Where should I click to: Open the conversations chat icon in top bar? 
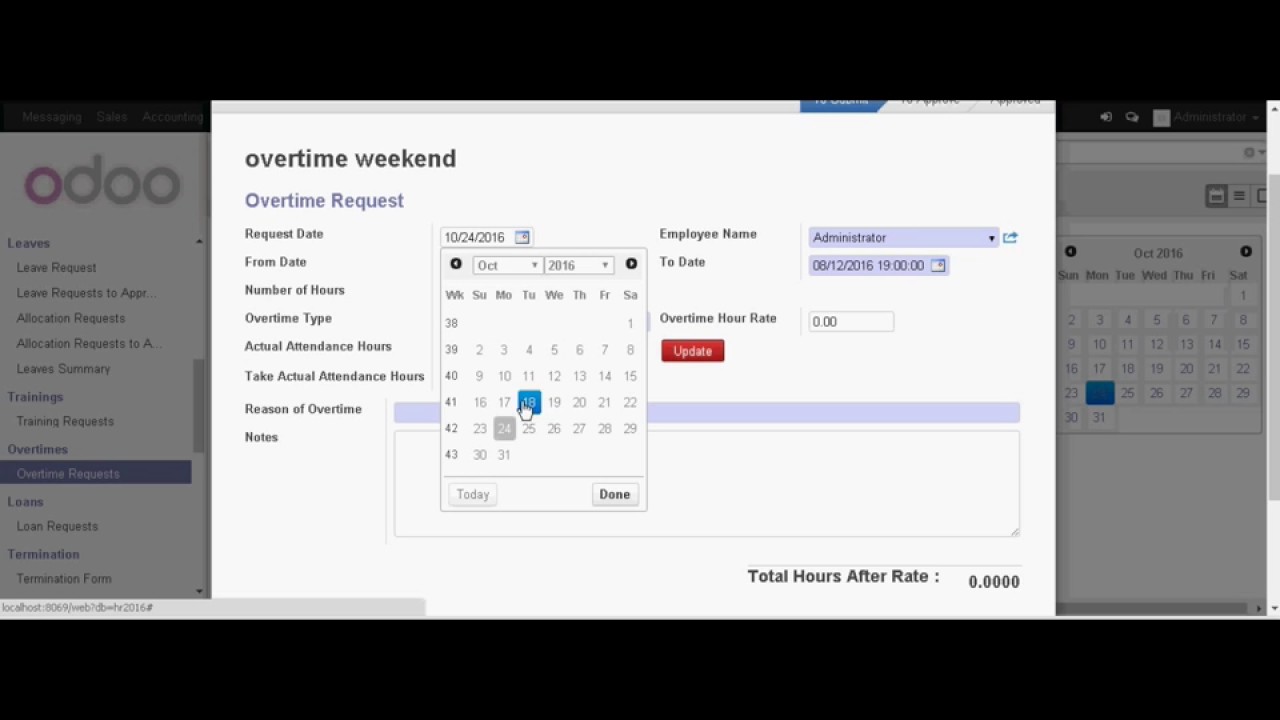[1132, 117]
